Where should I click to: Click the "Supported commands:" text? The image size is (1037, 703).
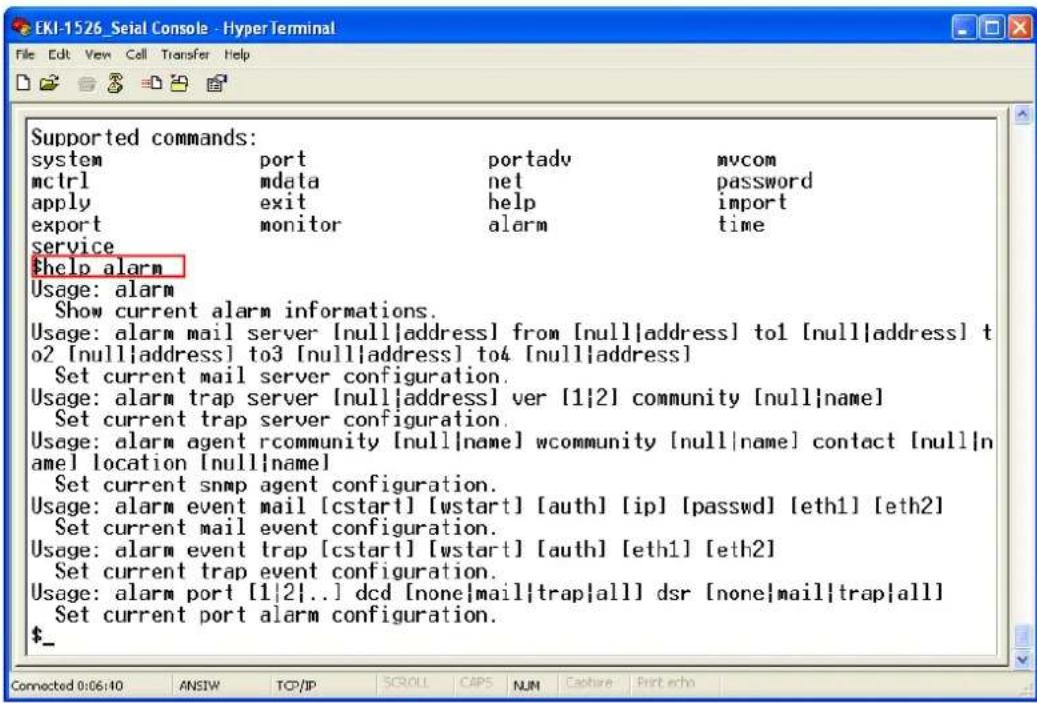coord(144,138)
